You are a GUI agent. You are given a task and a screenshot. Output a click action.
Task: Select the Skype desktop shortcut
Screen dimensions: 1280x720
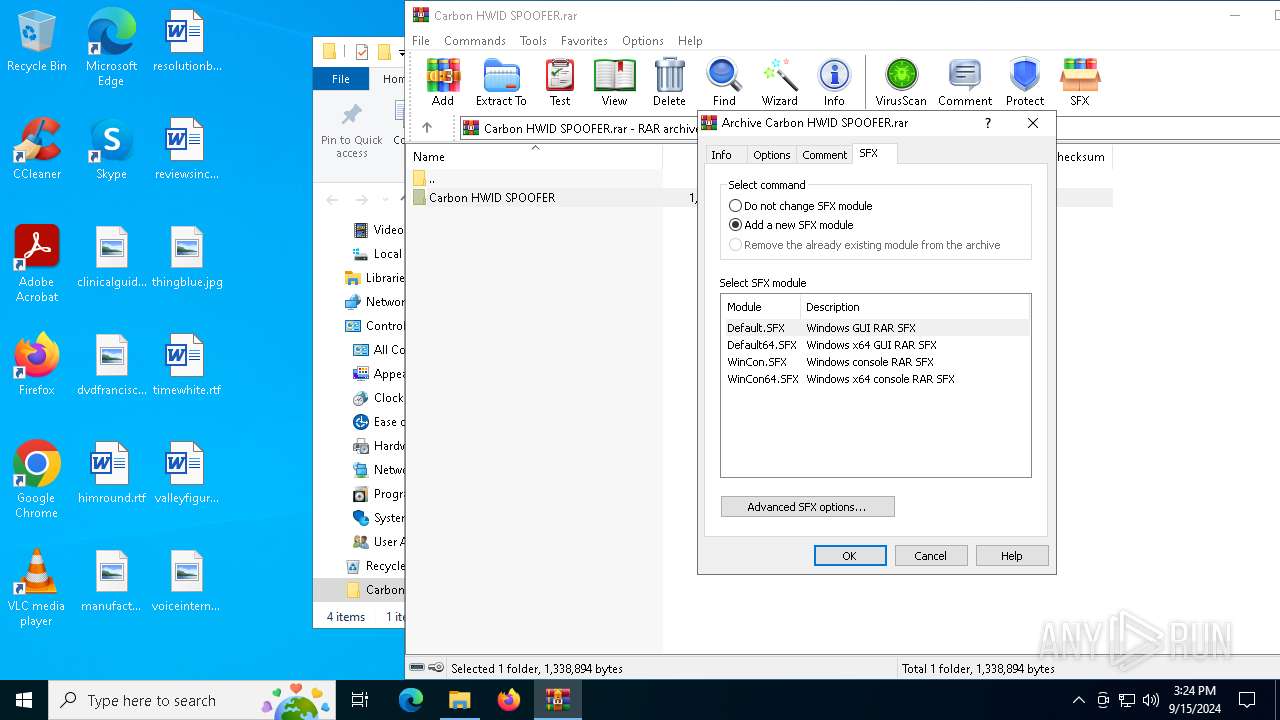tap(111, 150)
